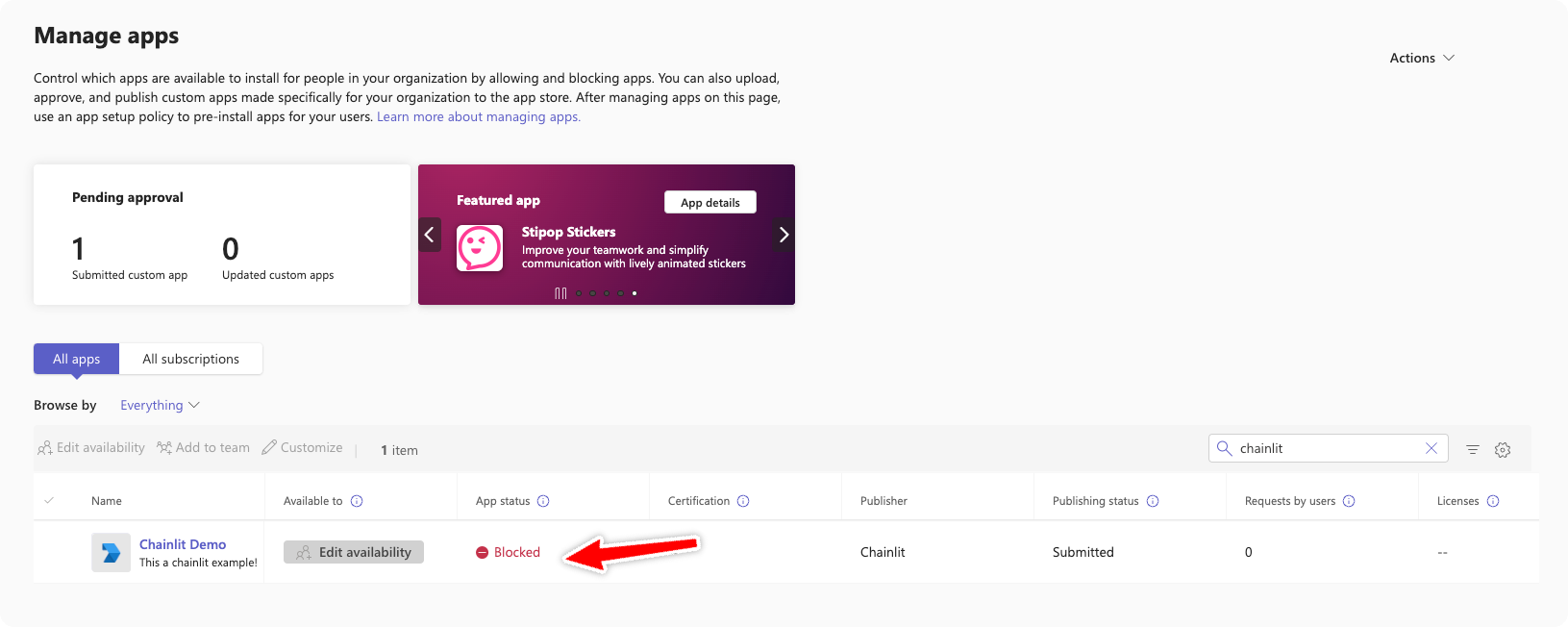Click the Blocked app status
The image size is (1568, 627).
coord(508,552)
